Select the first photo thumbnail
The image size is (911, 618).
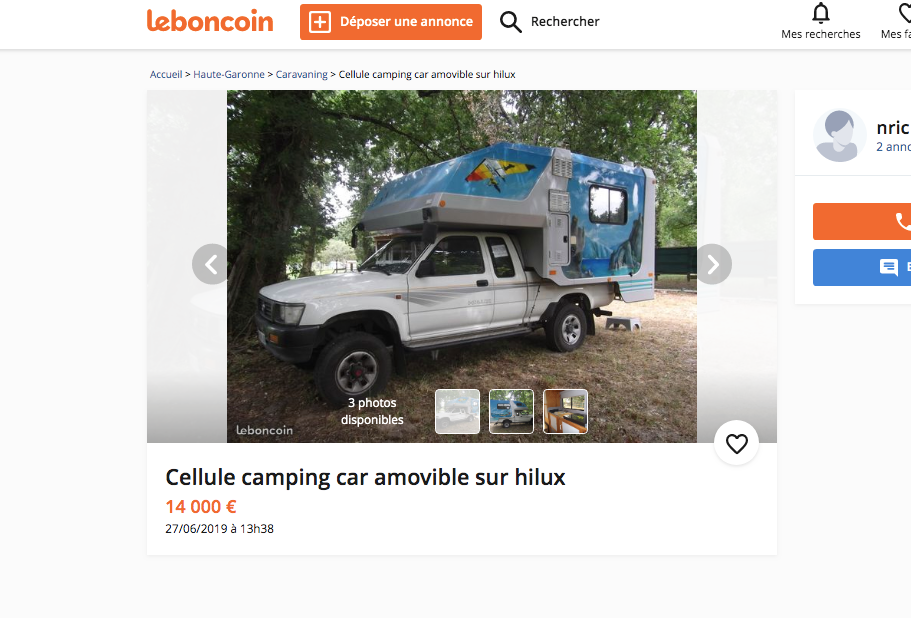[x=457, y=411]
